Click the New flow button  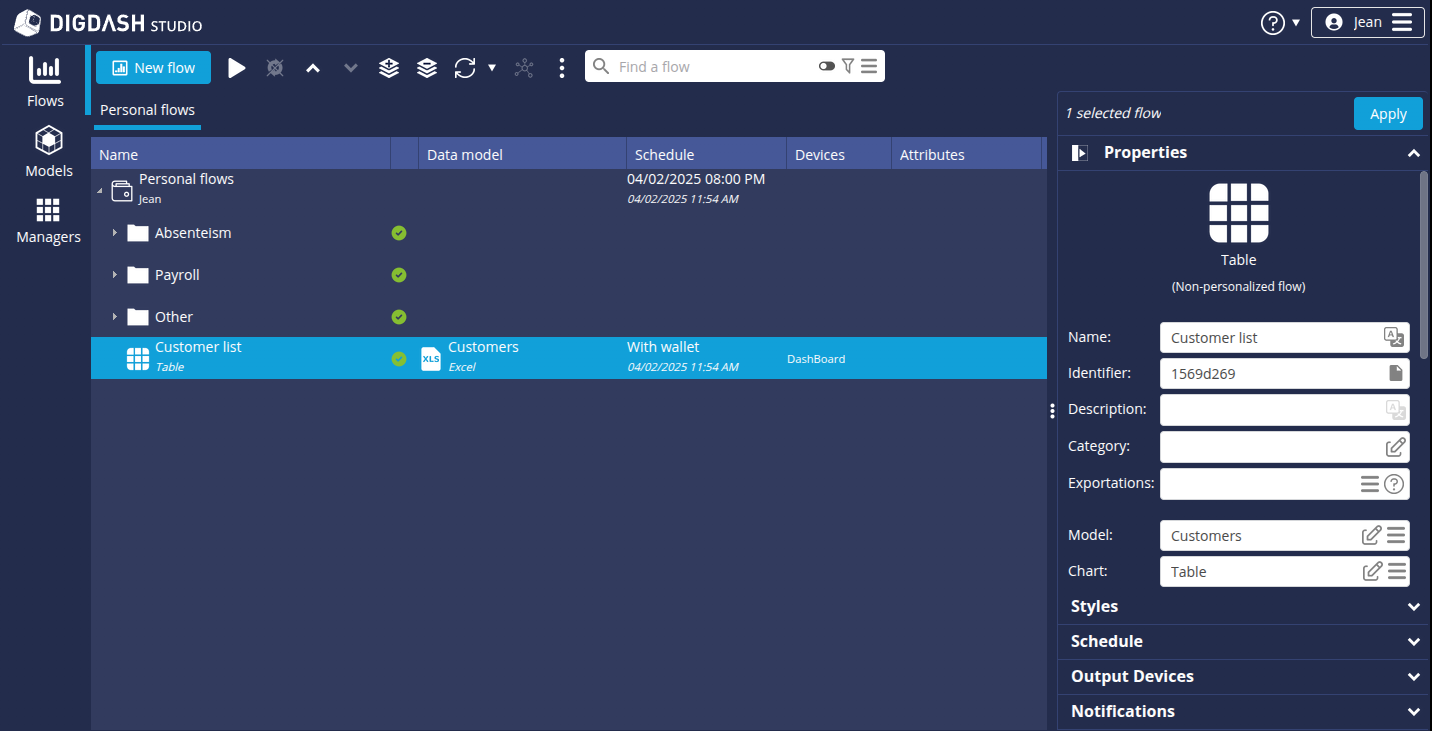pos(153,68)
